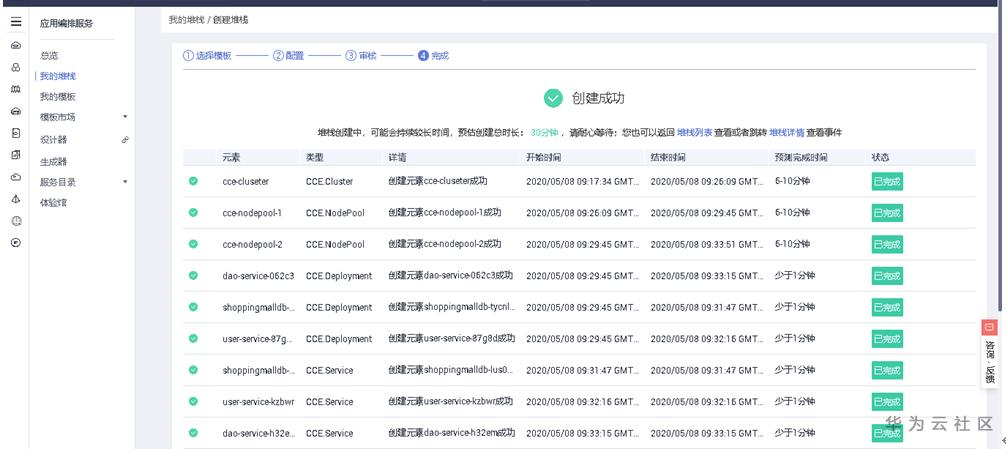The image size is (1006, 449).
Task: Click the 元素 column header
Action: 232,157
